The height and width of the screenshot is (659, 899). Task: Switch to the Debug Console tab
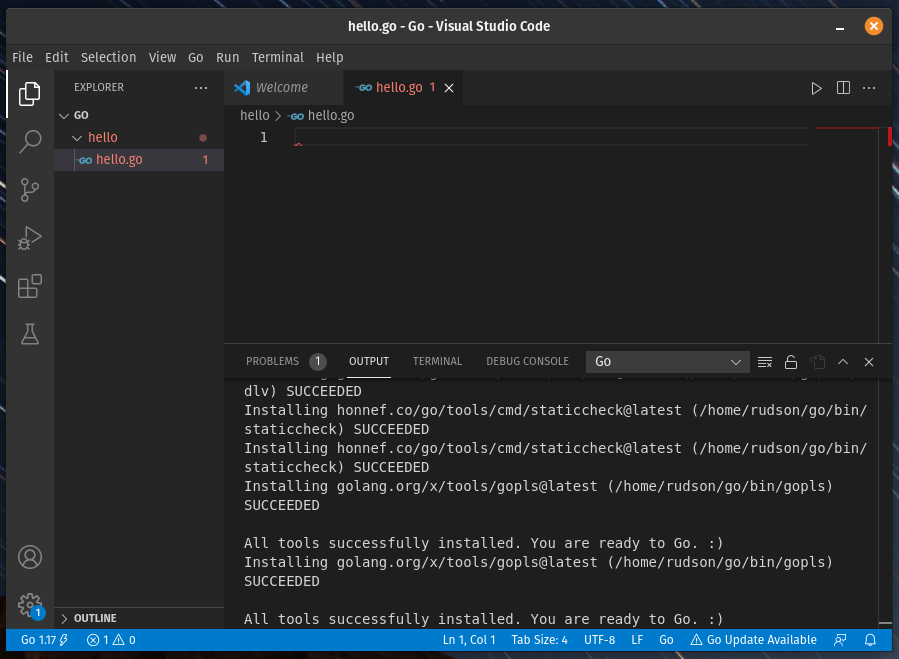coord(527,361)
